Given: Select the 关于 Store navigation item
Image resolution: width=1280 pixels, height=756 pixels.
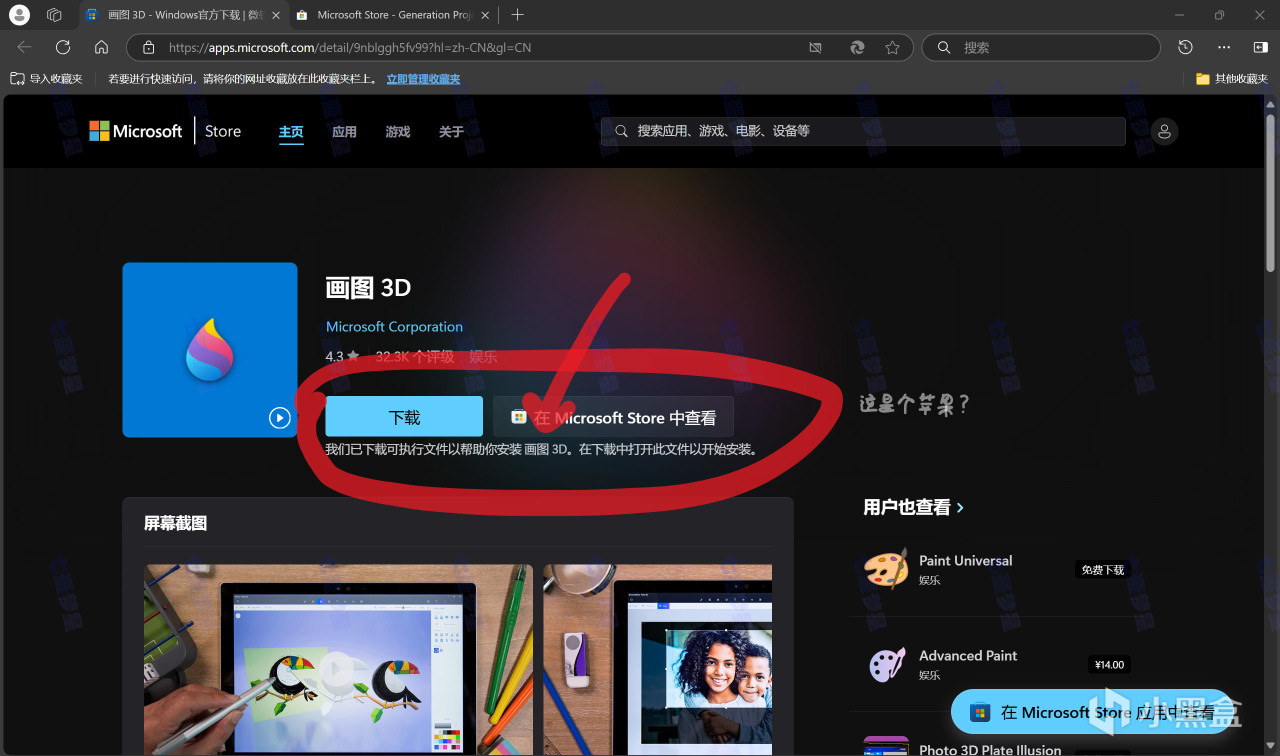Looking at the screenshot, I should tap(451, 131).
